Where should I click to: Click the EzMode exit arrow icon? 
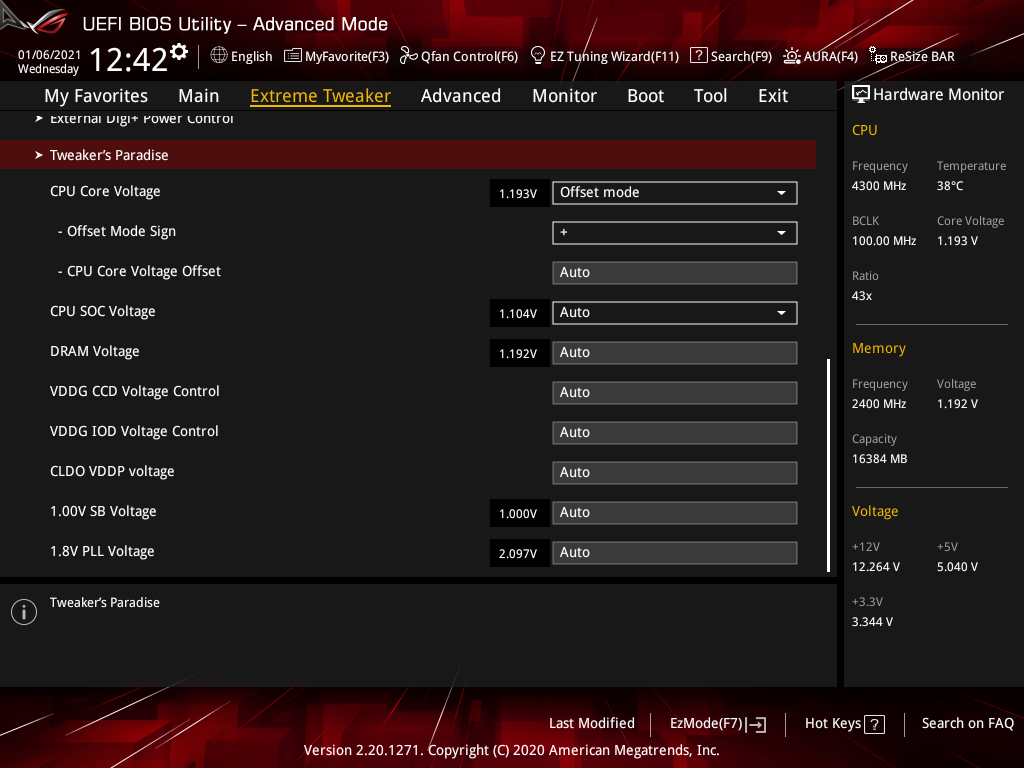pyautogui.click(x=756, y=724)
